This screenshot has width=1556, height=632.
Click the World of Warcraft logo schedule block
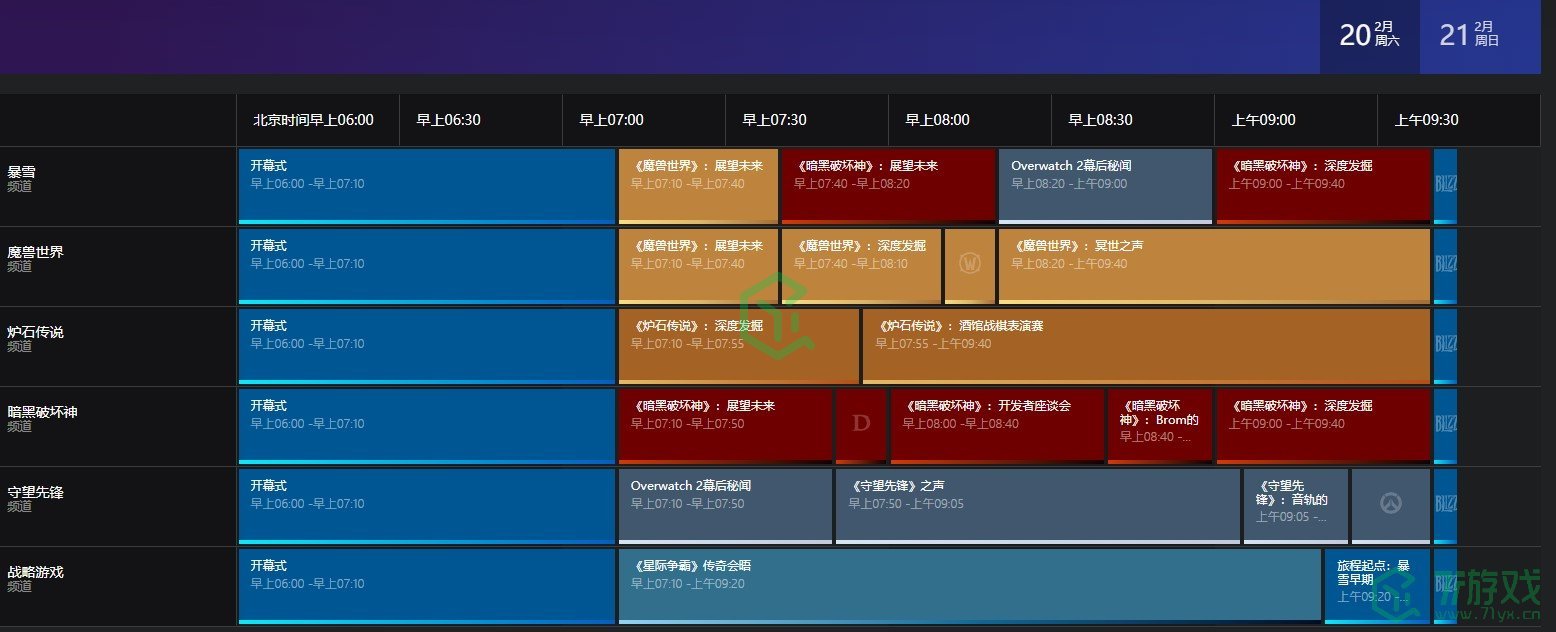coord(969,264)
